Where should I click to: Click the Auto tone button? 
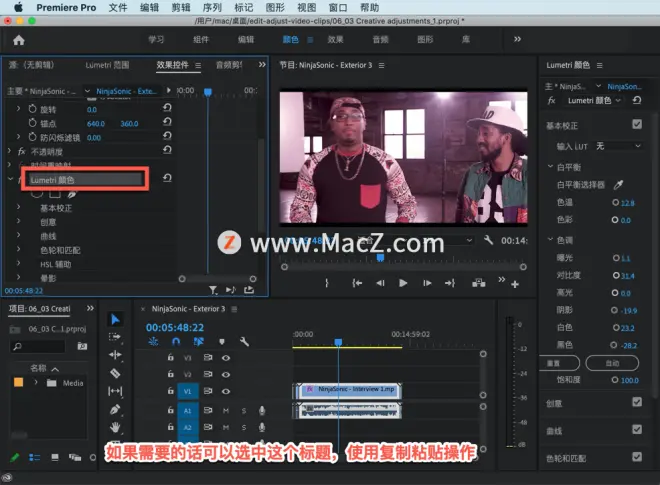pyautogui.click(x=612, y=363)
